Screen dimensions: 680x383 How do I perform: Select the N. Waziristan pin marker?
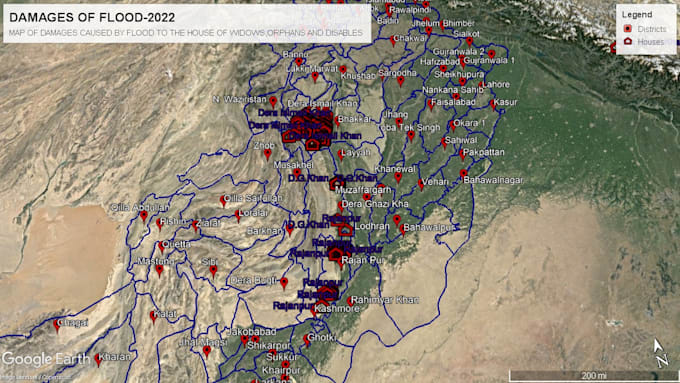[x=273, y=102]
